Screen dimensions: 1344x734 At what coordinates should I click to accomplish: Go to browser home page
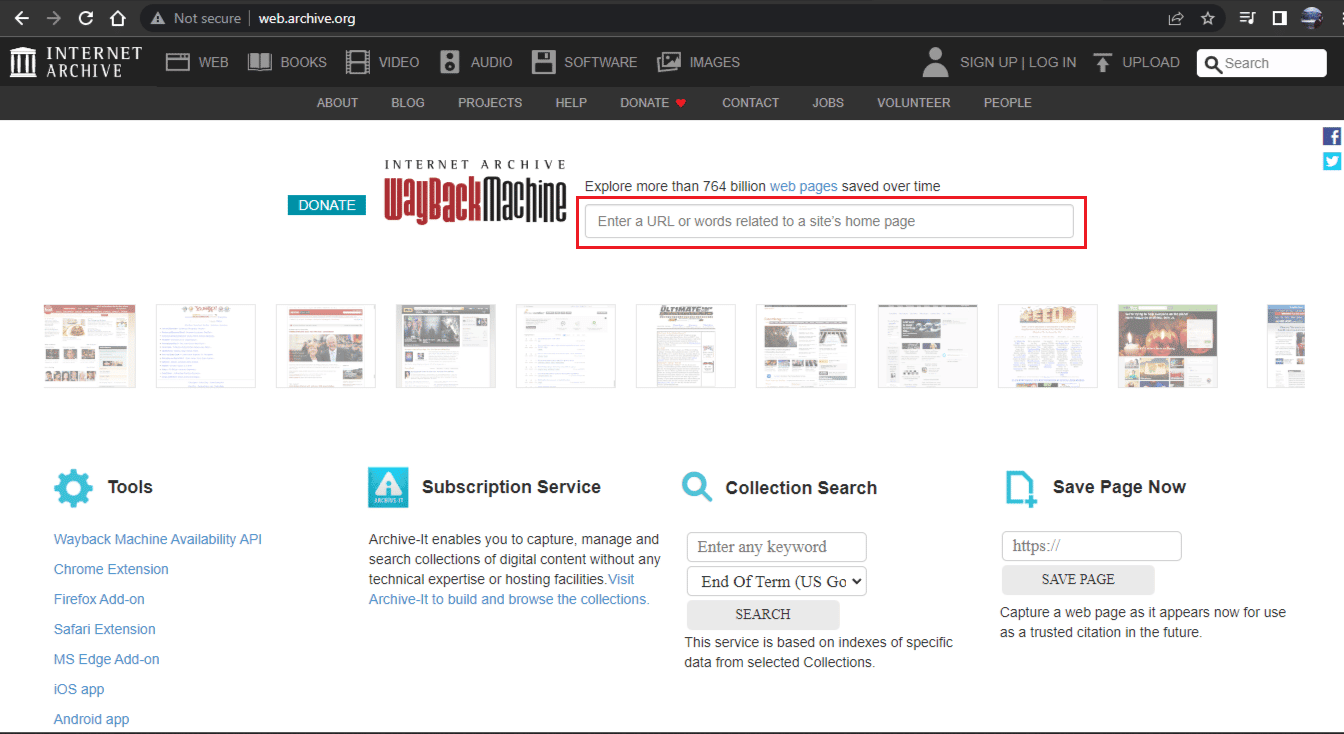(118, 18)
